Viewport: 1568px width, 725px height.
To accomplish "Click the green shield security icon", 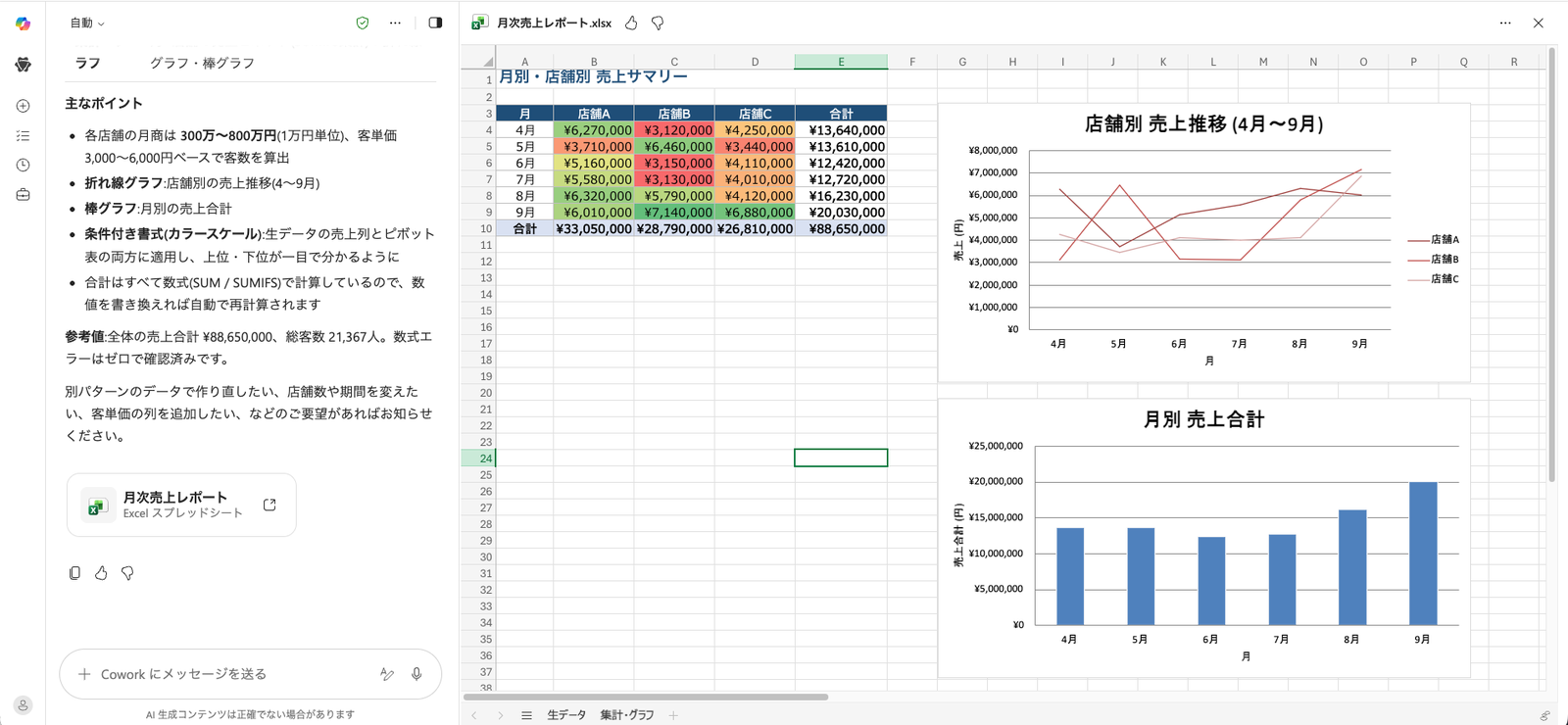I will tap(363, 23).
